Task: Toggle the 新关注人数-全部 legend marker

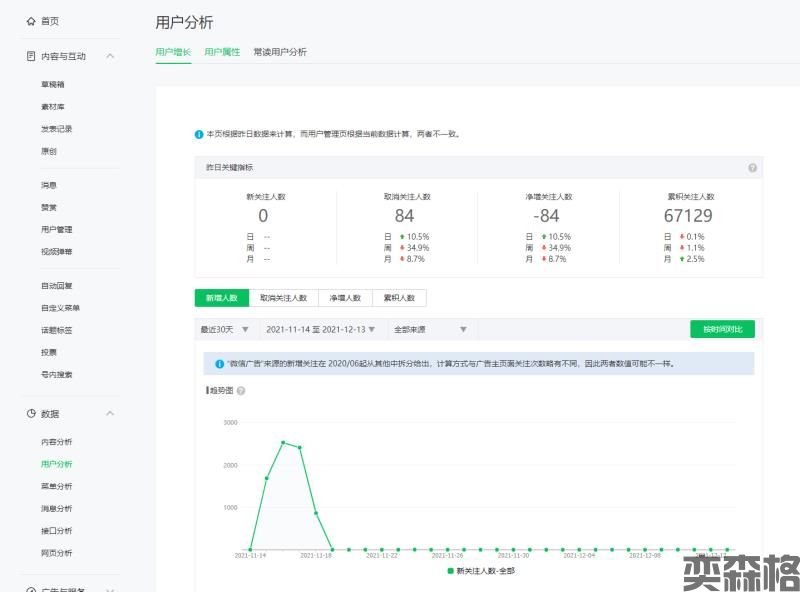Action: pyautogui.click(x=450, y=570)
